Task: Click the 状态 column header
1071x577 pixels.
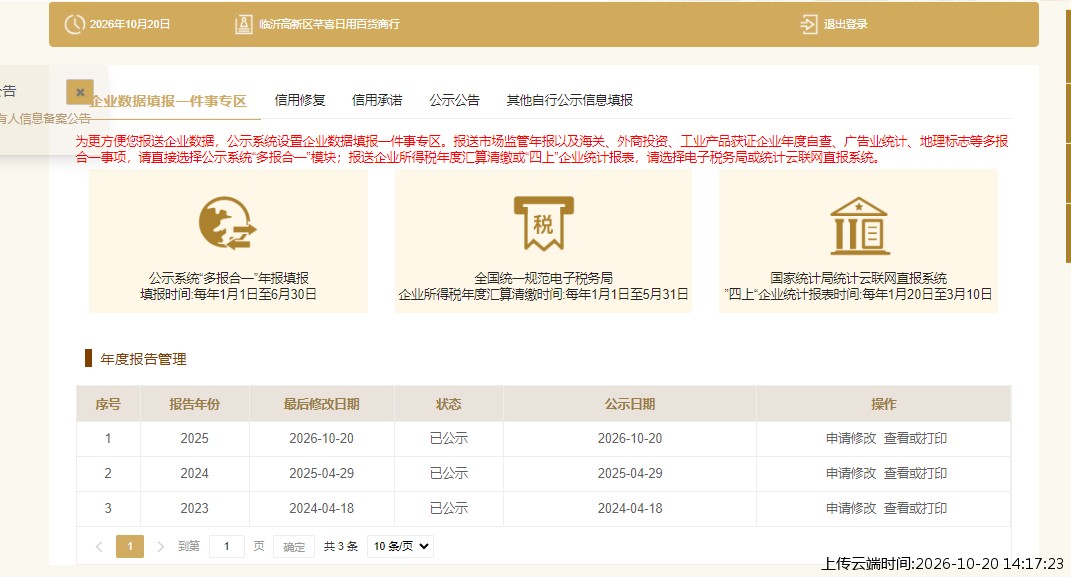Action: click(449, 404)
